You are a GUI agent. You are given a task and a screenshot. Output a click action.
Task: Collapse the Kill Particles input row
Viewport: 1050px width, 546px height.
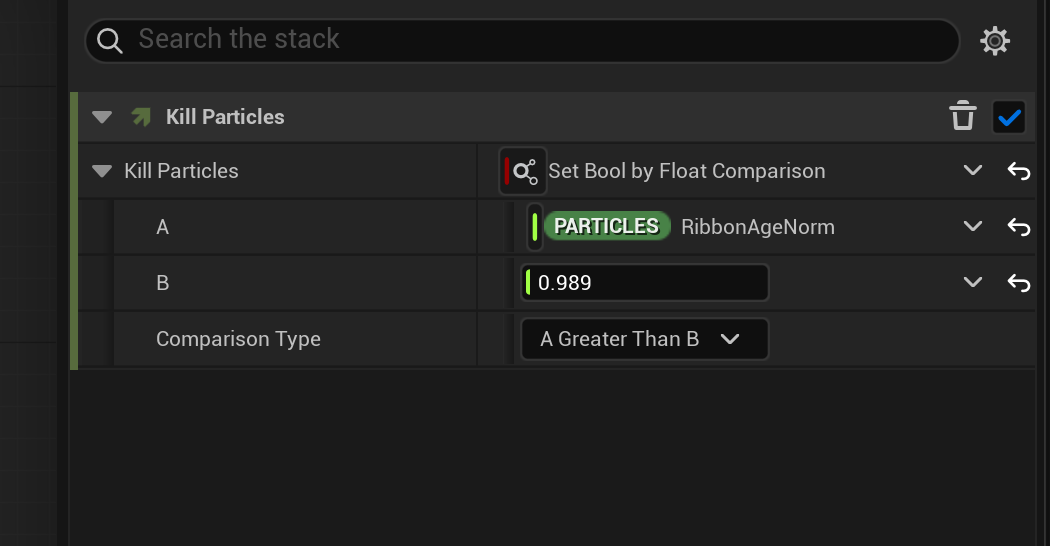click(101, 171)
